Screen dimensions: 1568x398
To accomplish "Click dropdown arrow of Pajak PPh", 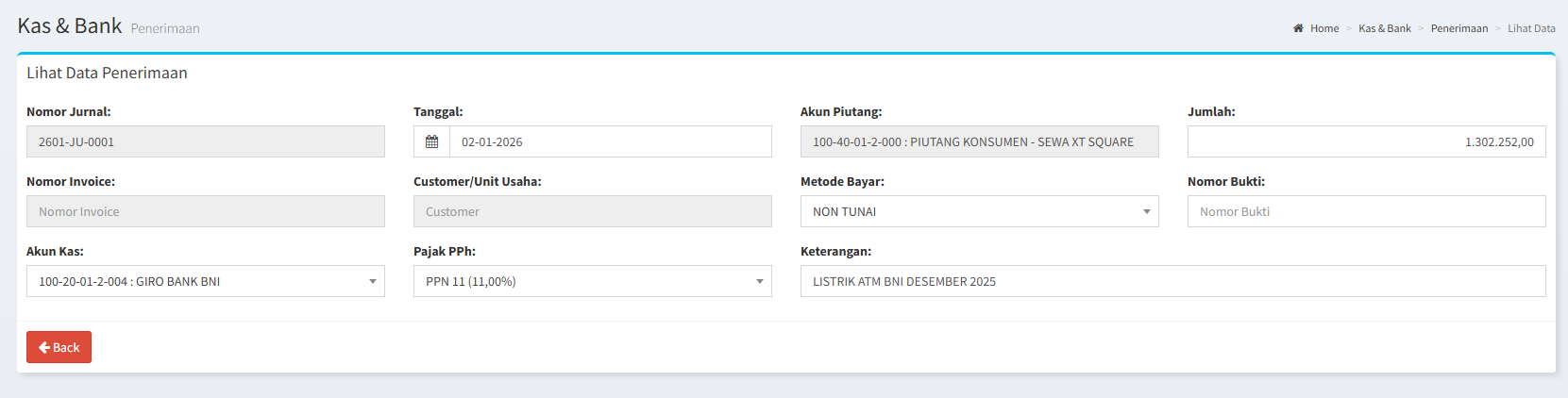I will (x=760, y=281).
